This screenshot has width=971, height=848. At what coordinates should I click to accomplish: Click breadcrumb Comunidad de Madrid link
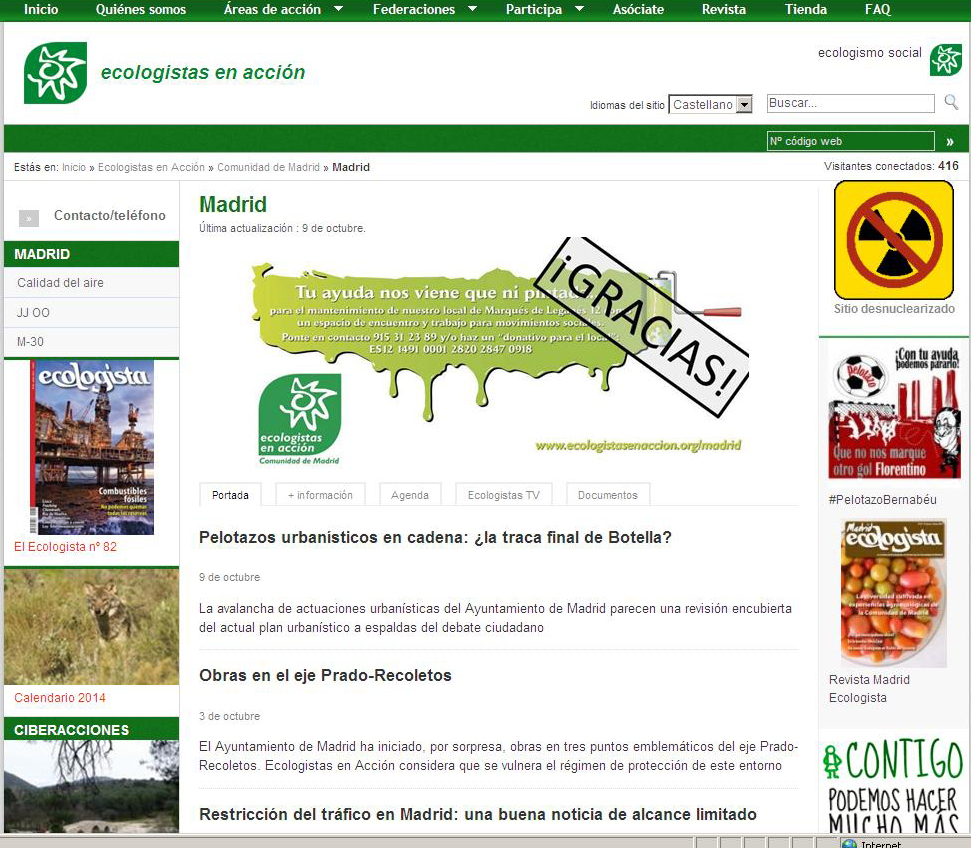268,167
